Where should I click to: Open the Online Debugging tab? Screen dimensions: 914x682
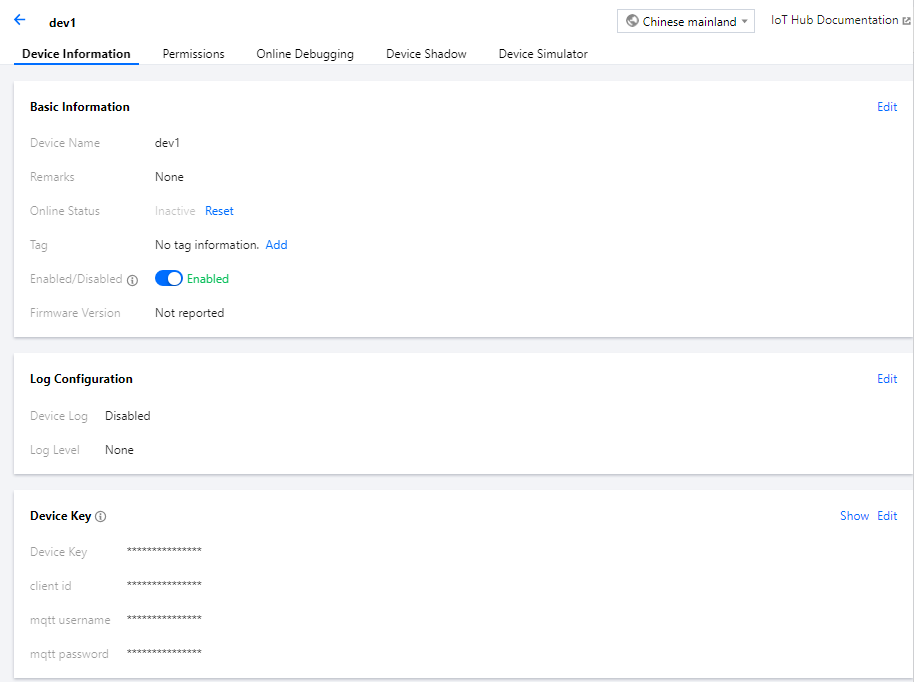tap(305, 54)
